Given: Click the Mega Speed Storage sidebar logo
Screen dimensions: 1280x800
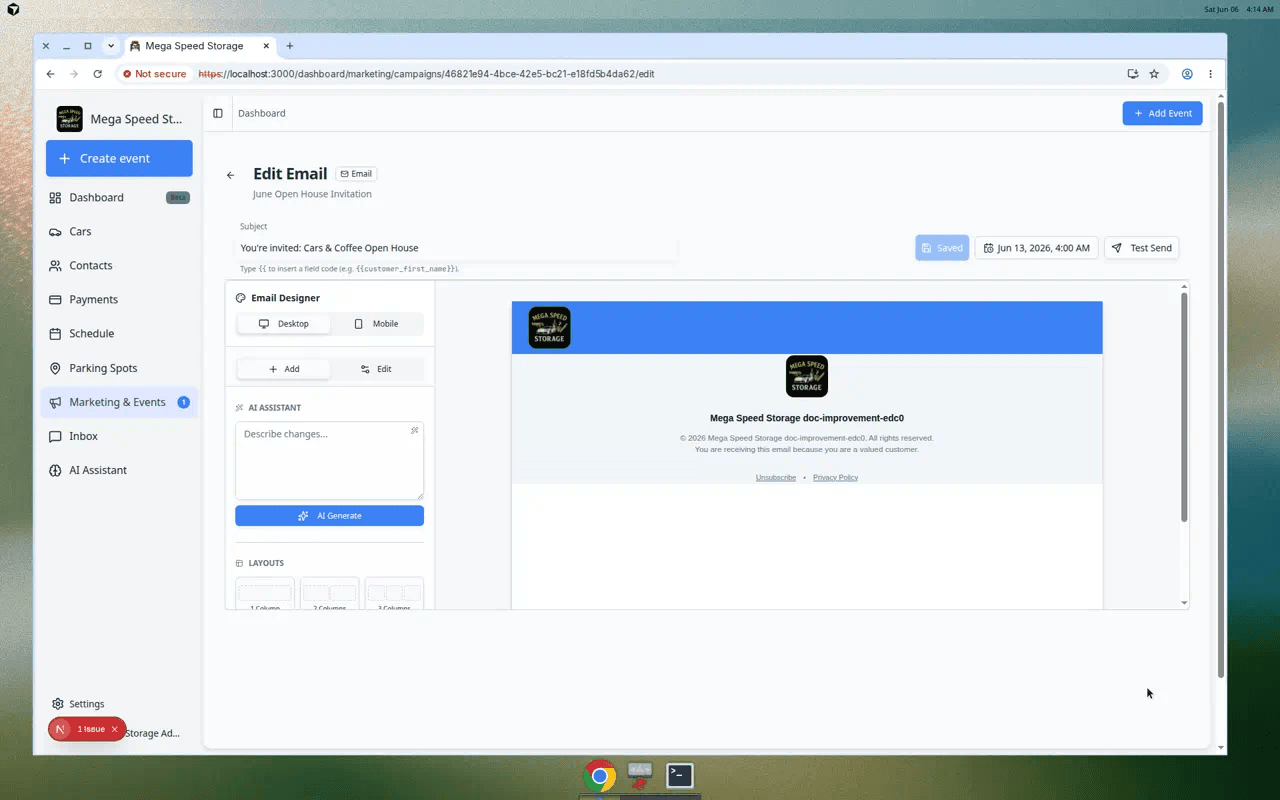Looking at the screenshot, I should pos(70,119).
